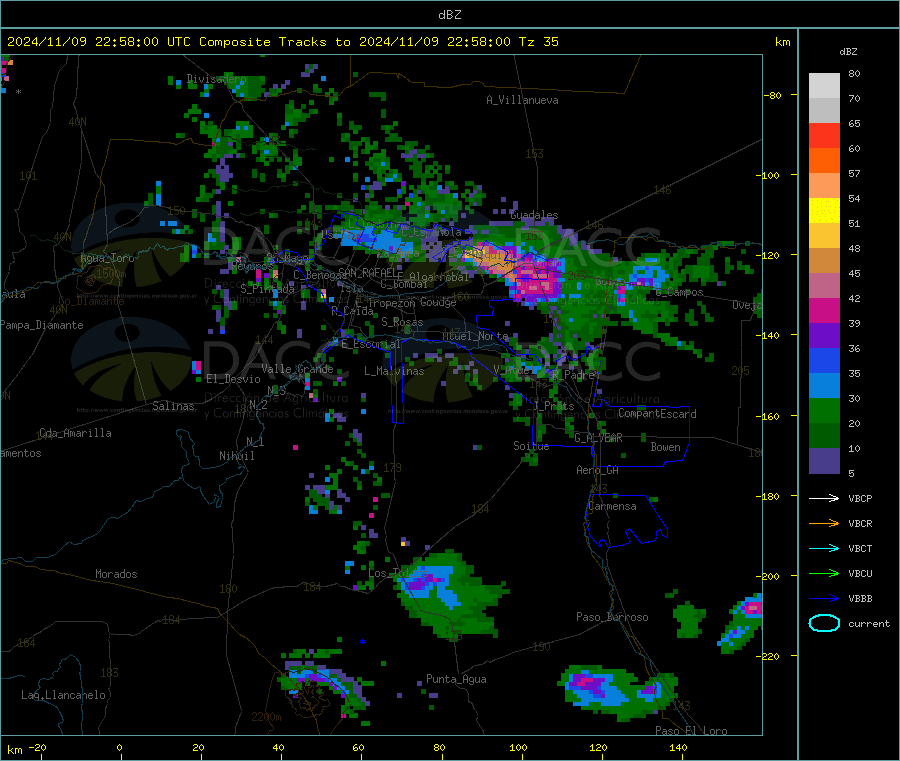Click the 'Lag.Llancanelo' place label
This screenshot has width=900, height=761.
[63, 695]
